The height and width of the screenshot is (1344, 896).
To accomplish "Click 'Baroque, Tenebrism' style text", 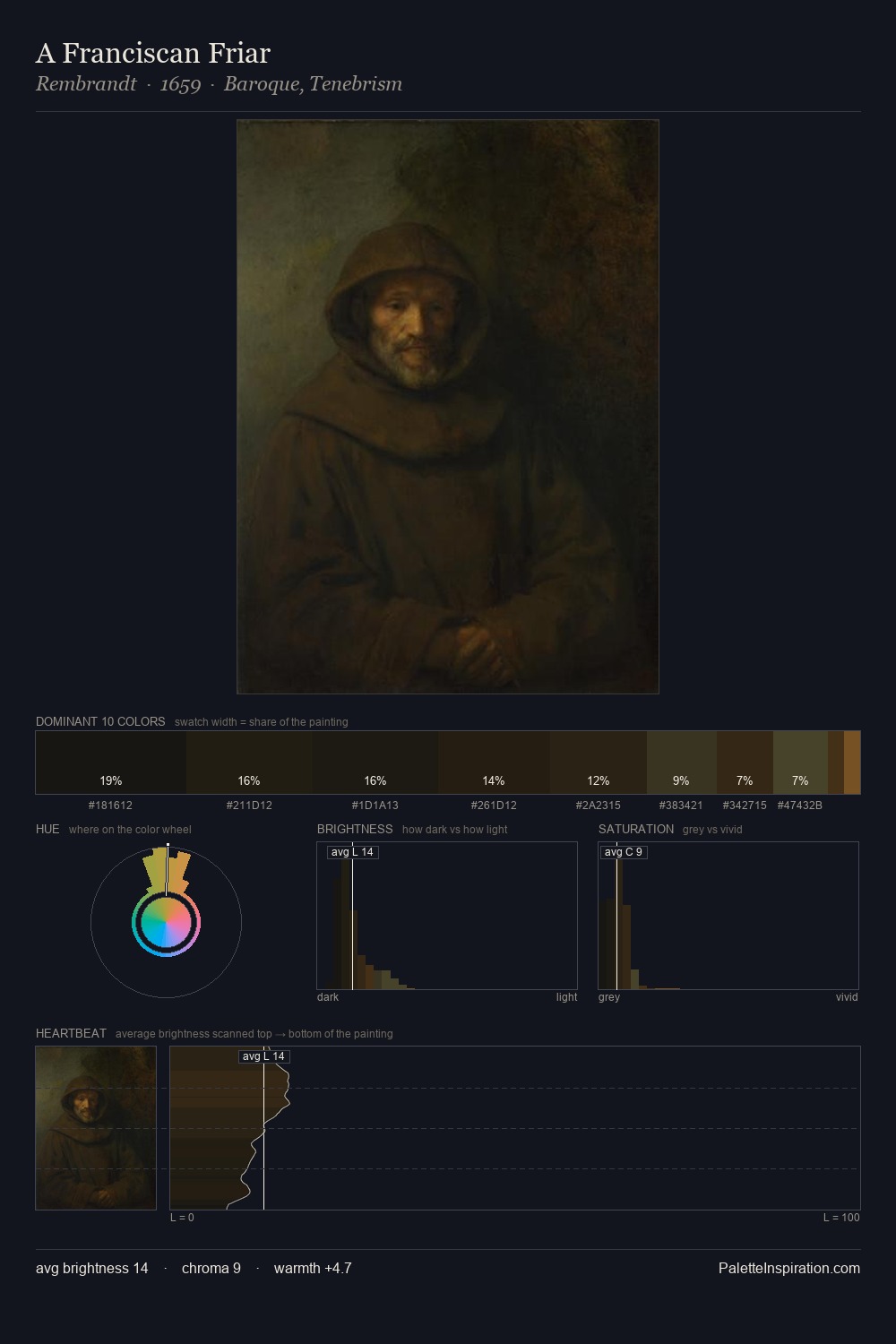I will coord(313,84).
